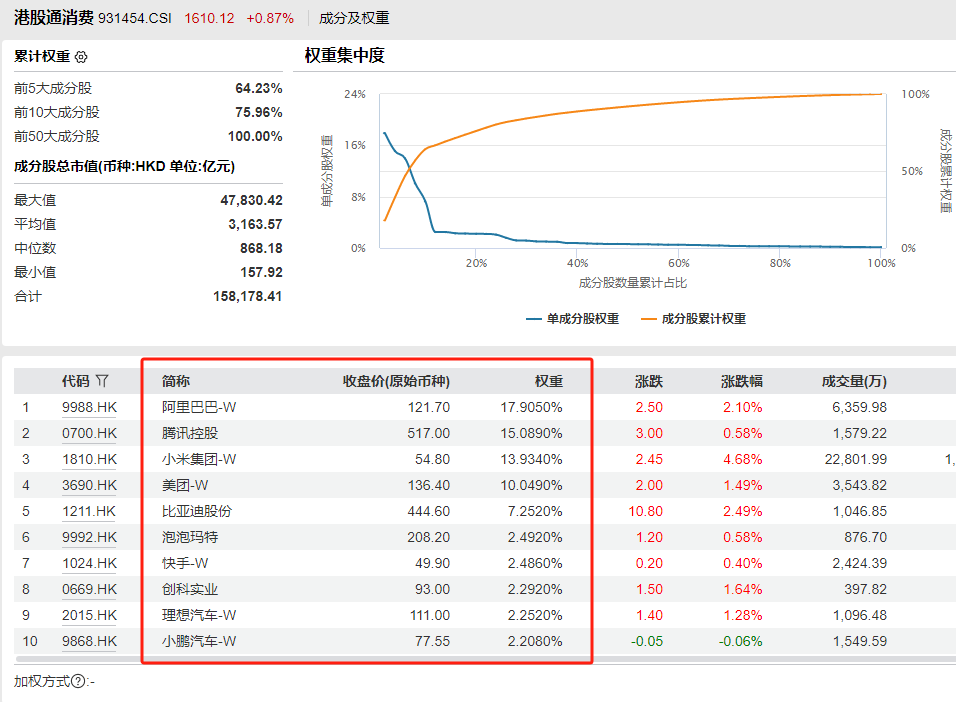This screenshot has height=702, width=956.
Task: Open the 9992.HK stock code link
Action: click(89, 537)
